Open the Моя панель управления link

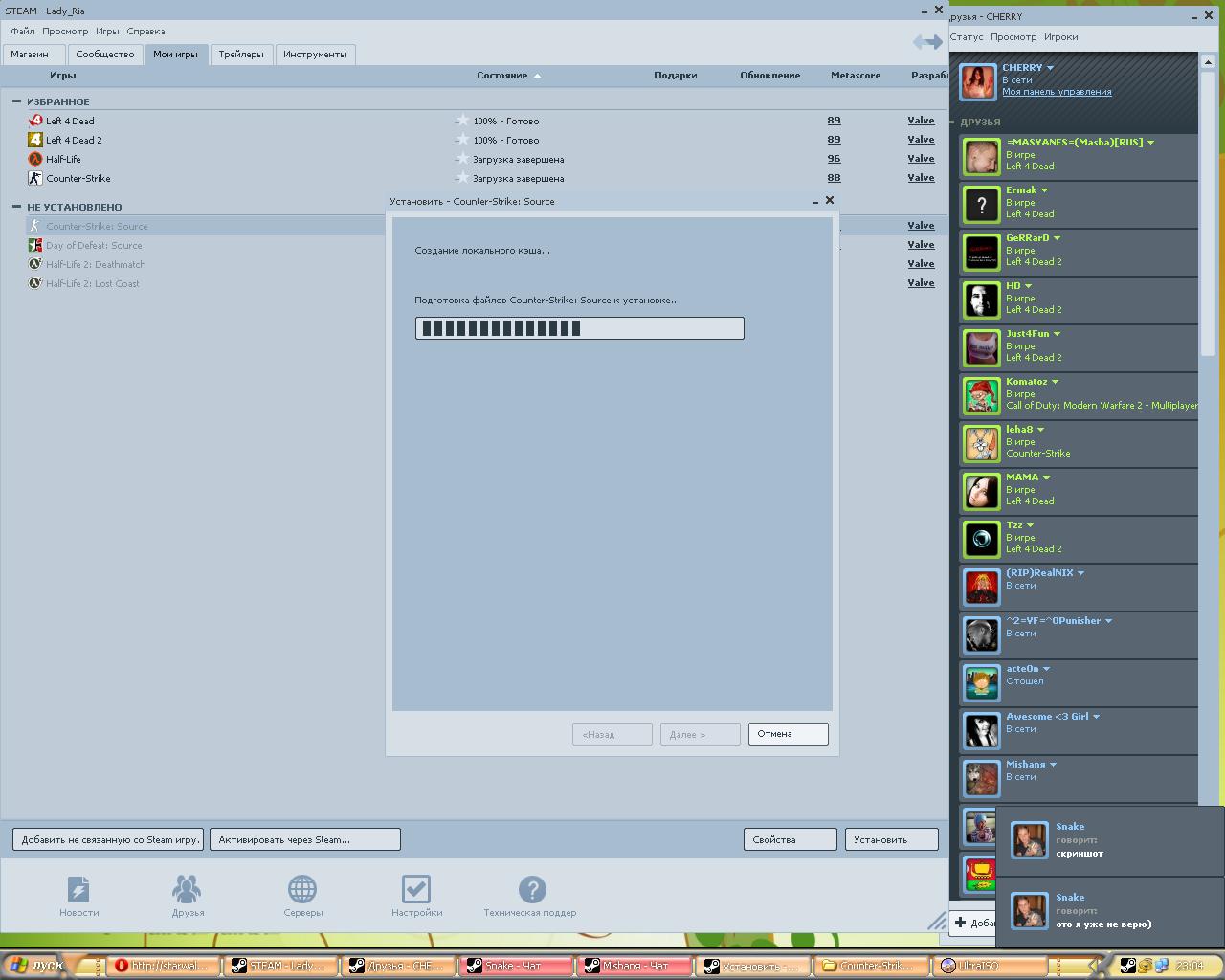(x=1057, y=92)
